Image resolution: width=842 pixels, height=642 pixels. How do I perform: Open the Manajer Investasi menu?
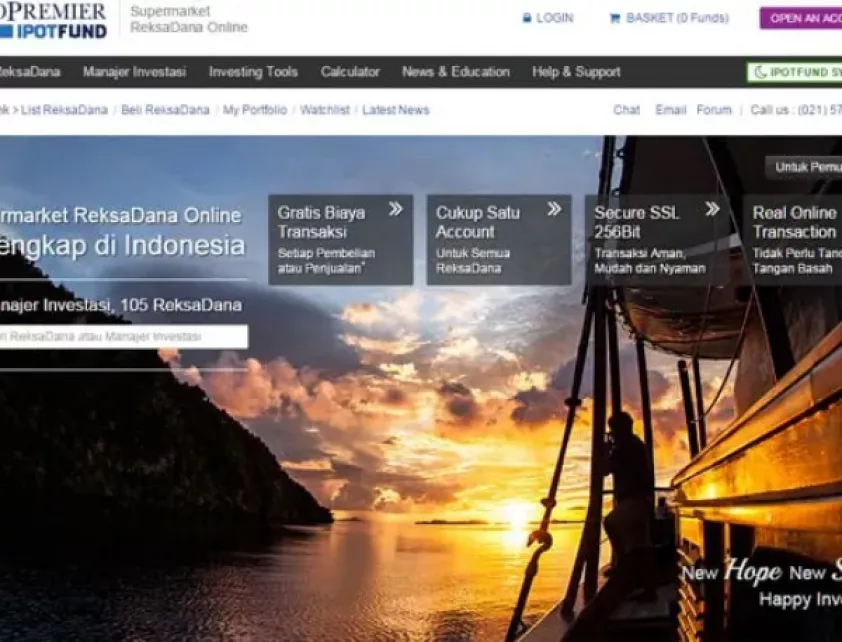(x=134, y=72)
